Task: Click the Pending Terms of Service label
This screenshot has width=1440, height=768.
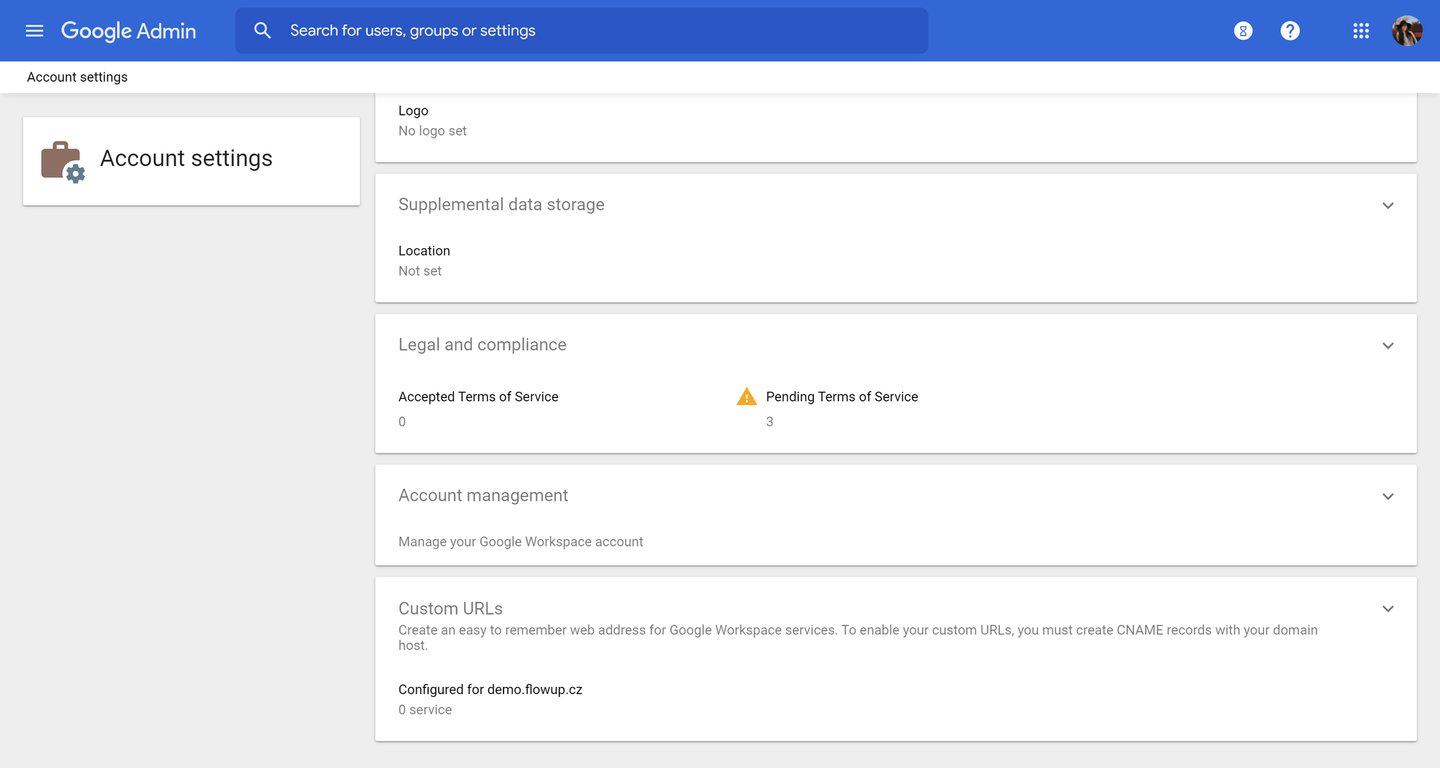Action: [842, 397]
